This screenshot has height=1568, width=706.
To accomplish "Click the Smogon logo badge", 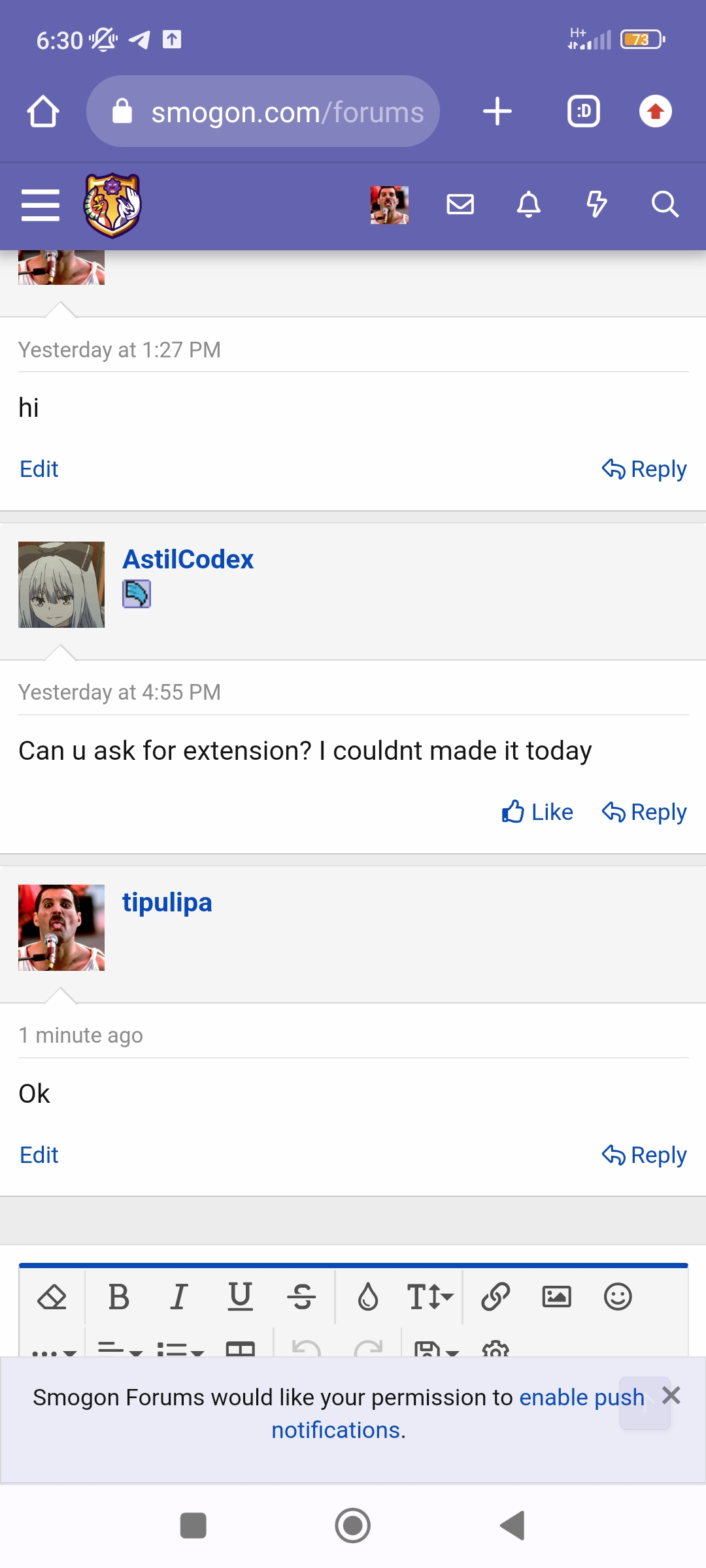I will coord(112,205).
